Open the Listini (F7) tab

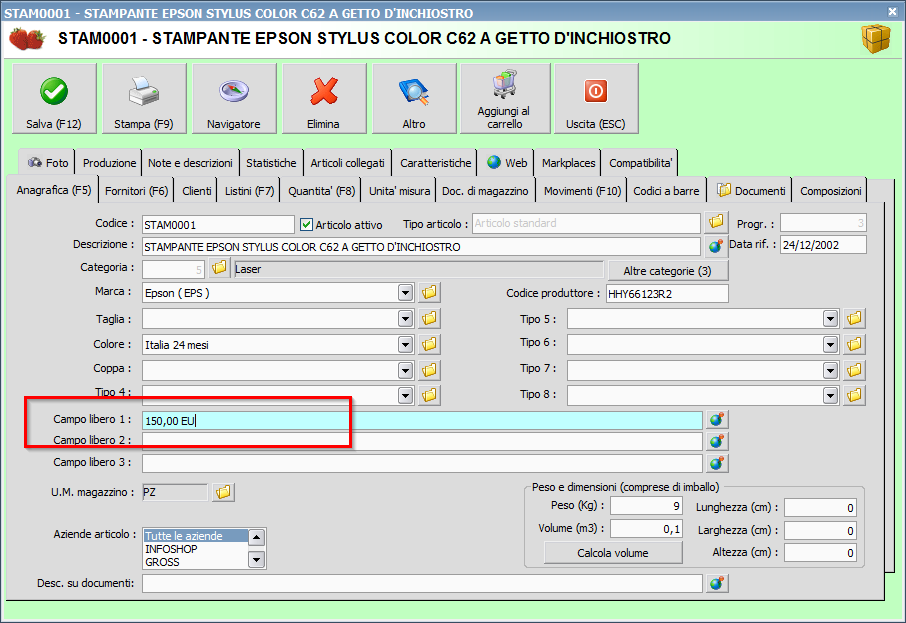pos(249,191)
